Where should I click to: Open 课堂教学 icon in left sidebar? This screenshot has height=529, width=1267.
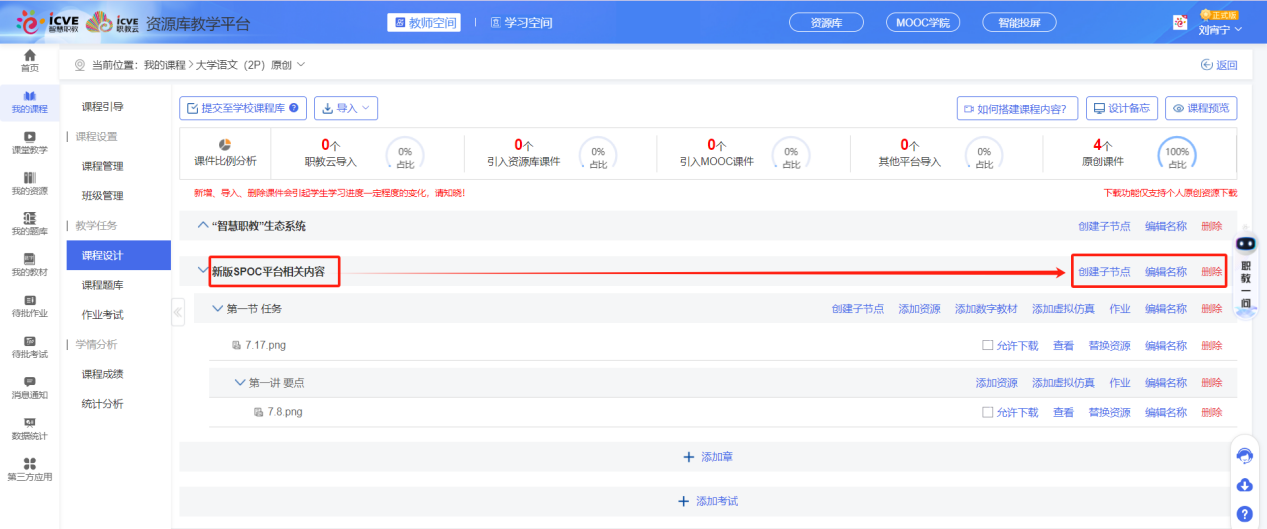[30, 137]
